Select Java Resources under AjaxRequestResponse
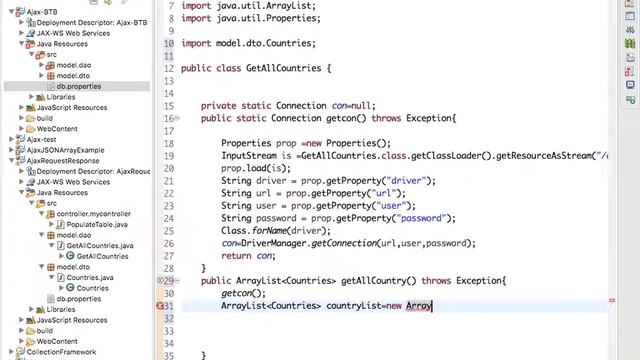Viewport: 640px width, 360px height. (62, 192)
